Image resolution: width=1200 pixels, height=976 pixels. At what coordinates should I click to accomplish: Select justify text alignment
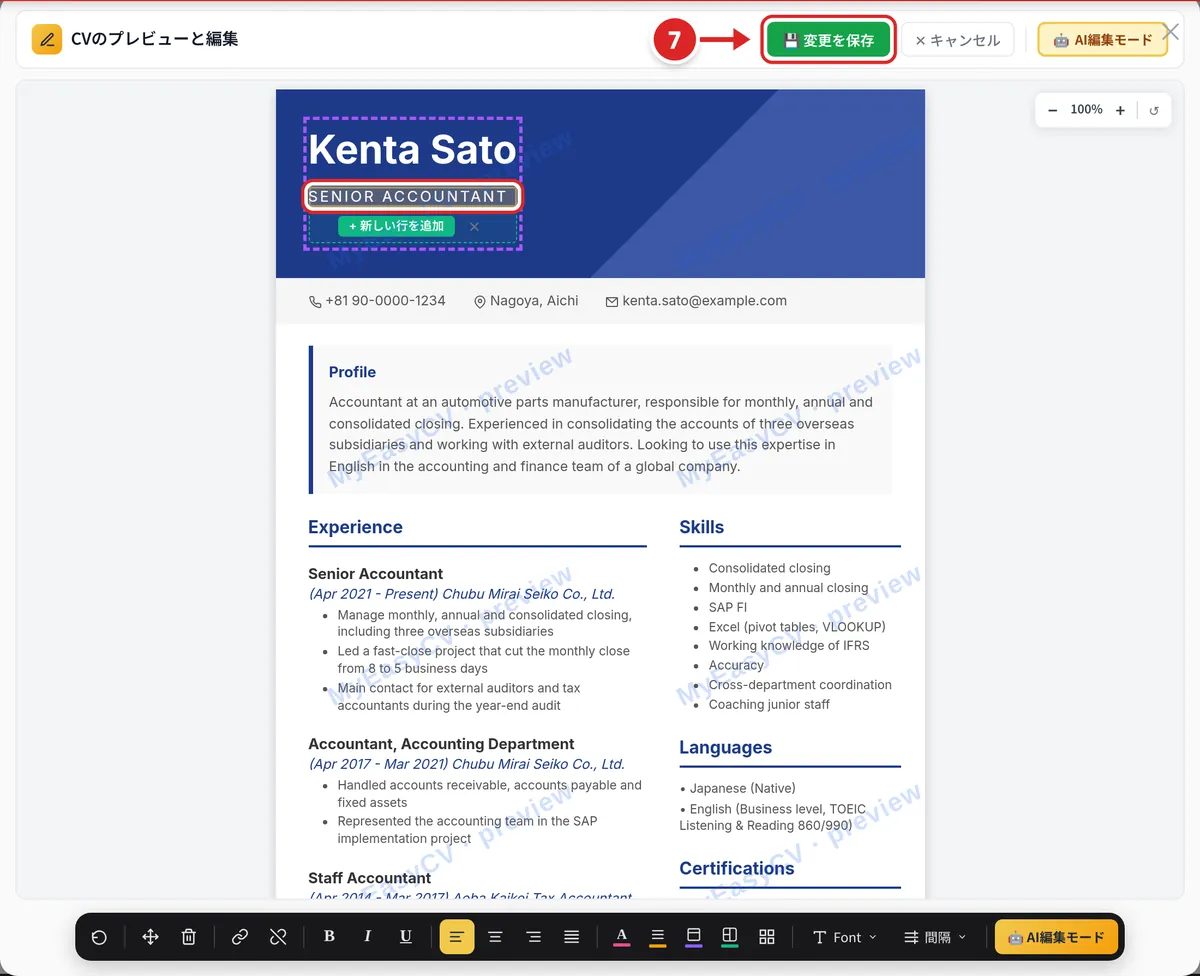click(x=571, y=937)
